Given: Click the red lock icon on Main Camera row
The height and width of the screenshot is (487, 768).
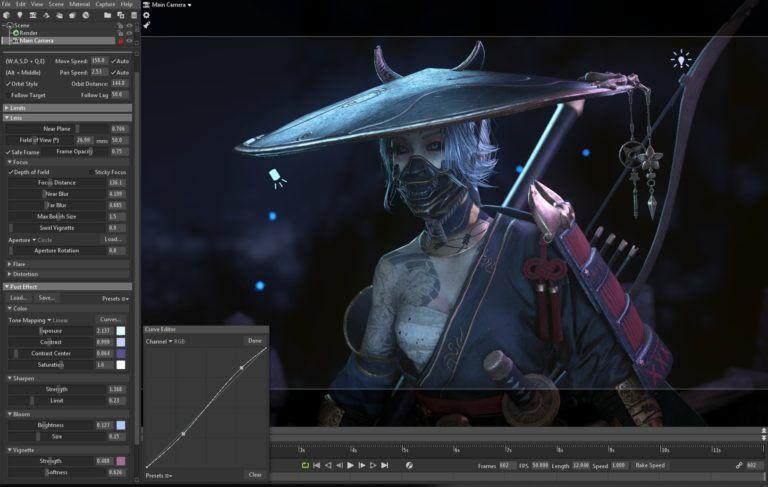Looking at the screenshot, I should tap(120, 41).
